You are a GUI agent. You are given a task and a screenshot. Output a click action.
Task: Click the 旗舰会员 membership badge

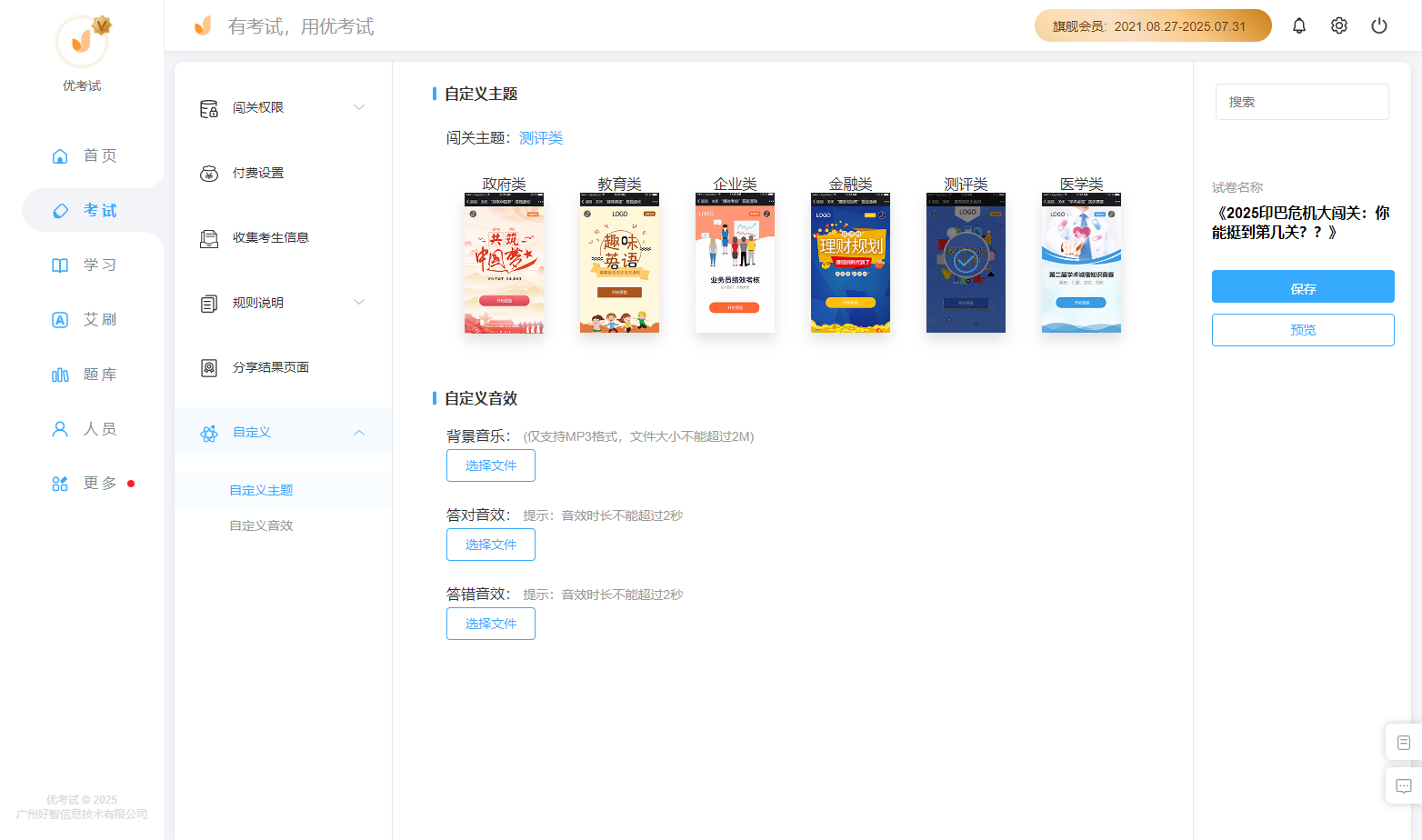(1153, 25)
